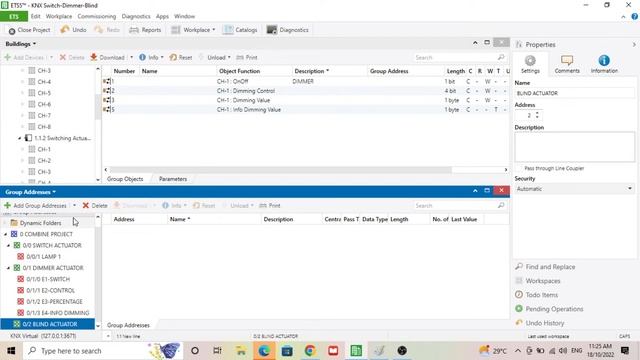The width and height of the screenshot is (640, 360).
Task: Collapse 0 COMBINE PROJECT main group
Action: click(6, 234)
